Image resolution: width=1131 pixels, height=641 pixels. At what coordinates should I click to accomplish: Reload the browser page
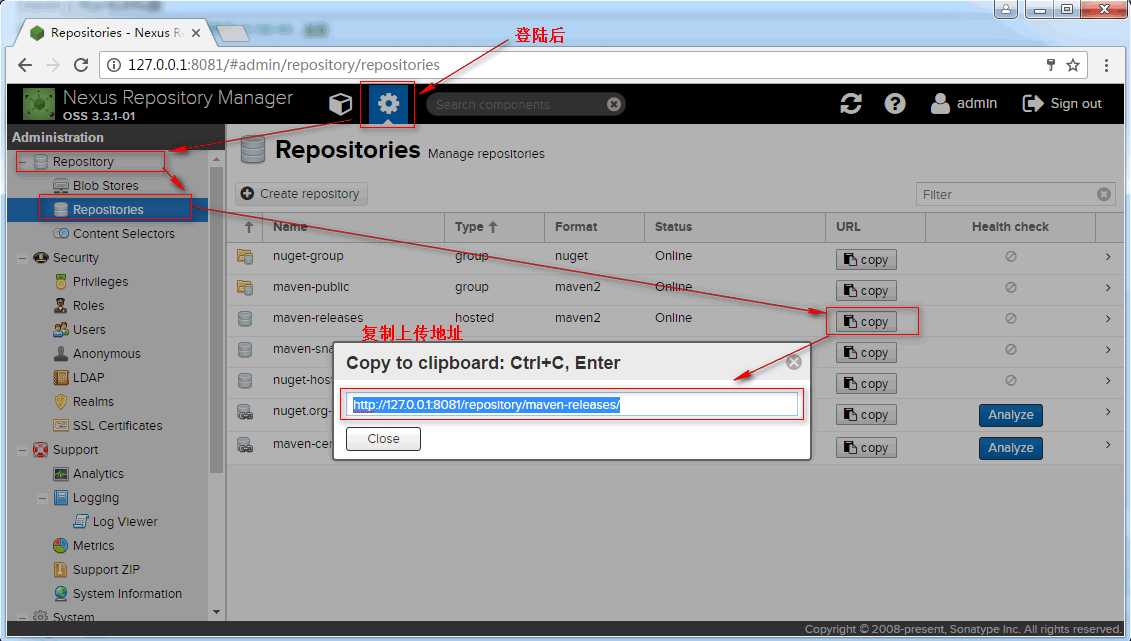click(81, 65)
